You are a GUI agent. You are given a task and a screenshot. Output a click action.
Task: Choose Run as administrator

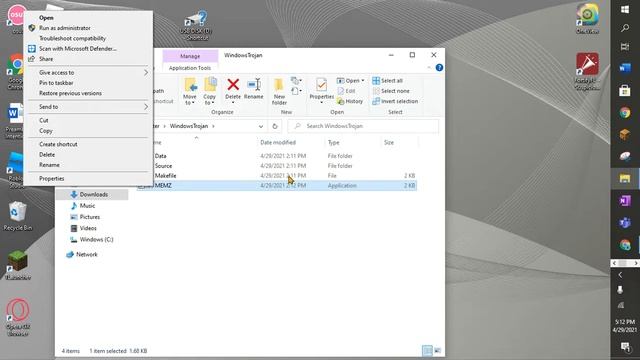point(64,28)
